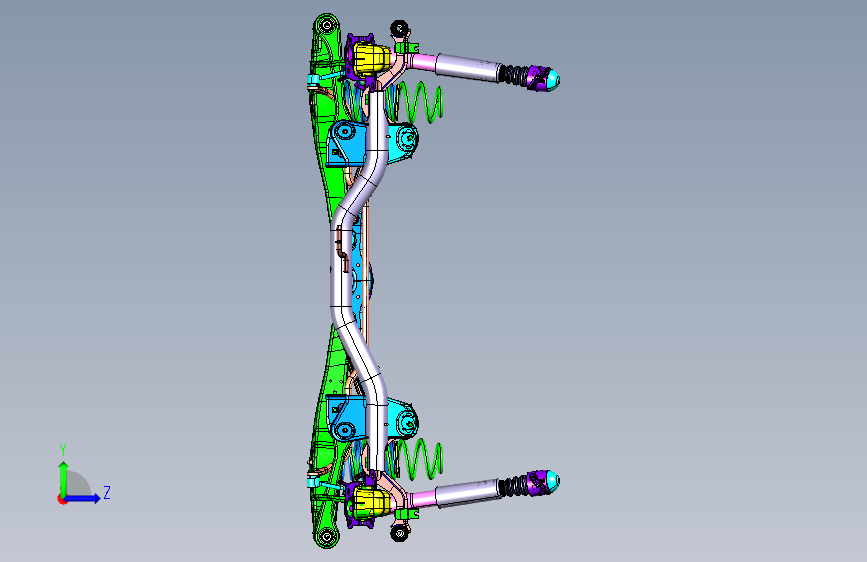Click the 'Z' axis label
This screenshot has width=867, height=562.
pos(107,492)
